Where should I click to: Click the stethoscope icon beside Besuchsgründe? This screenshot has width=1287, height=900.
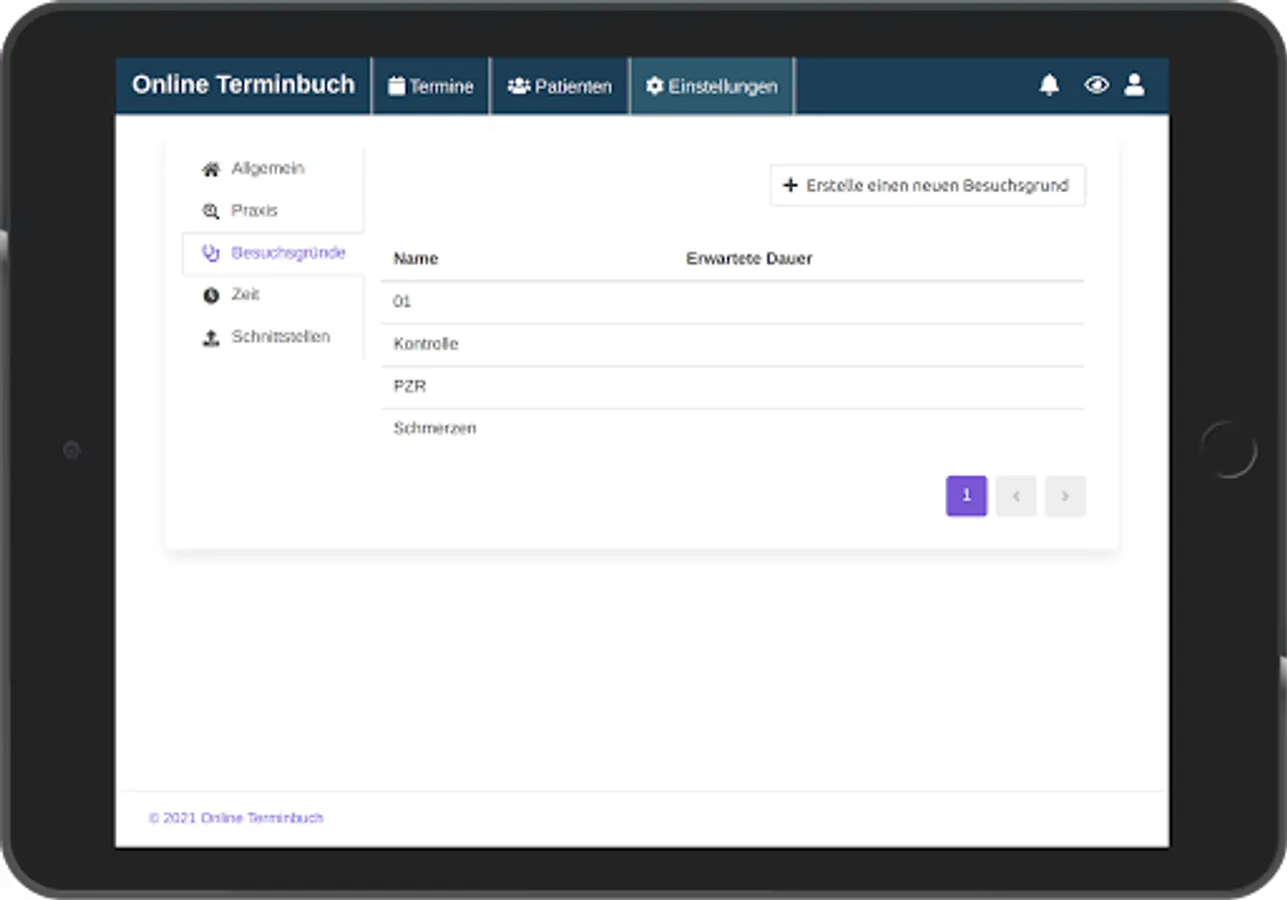pyautogui.click(x=211, y=253)
